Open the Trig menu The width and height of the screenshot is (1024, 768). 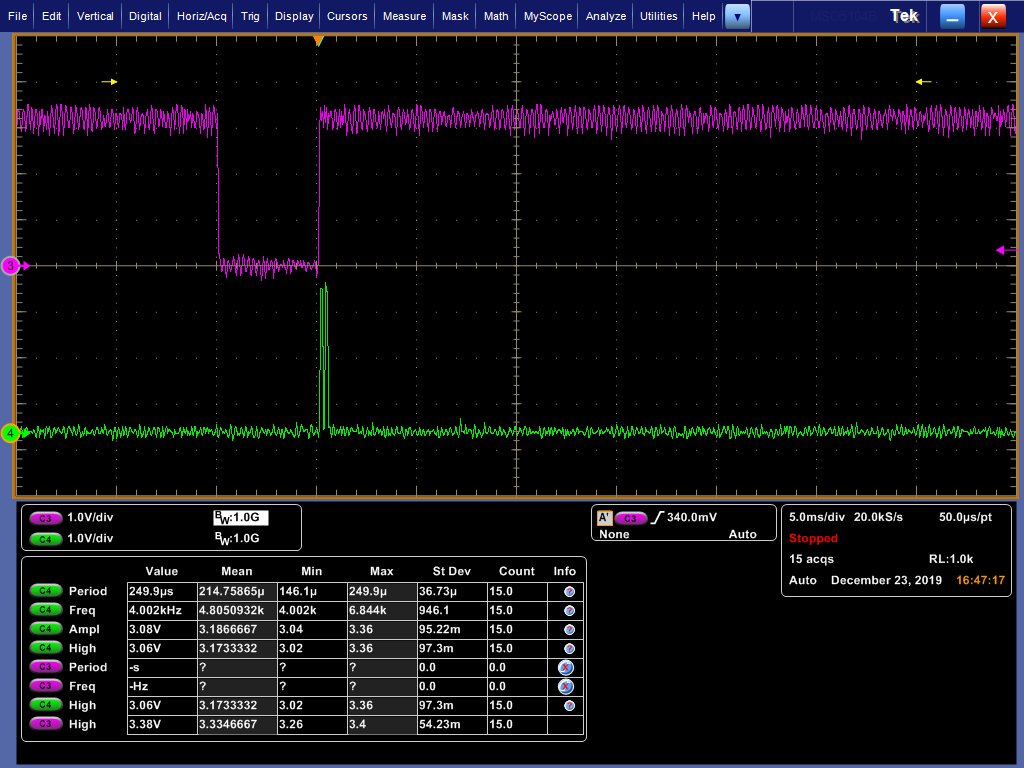250,16
